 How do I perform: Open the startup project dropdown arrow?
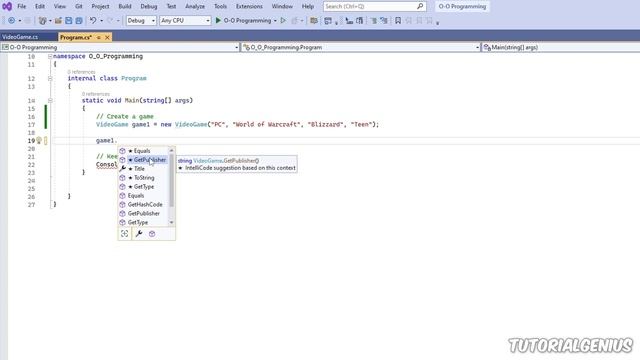pyautogui.click(x=275, y=20)
